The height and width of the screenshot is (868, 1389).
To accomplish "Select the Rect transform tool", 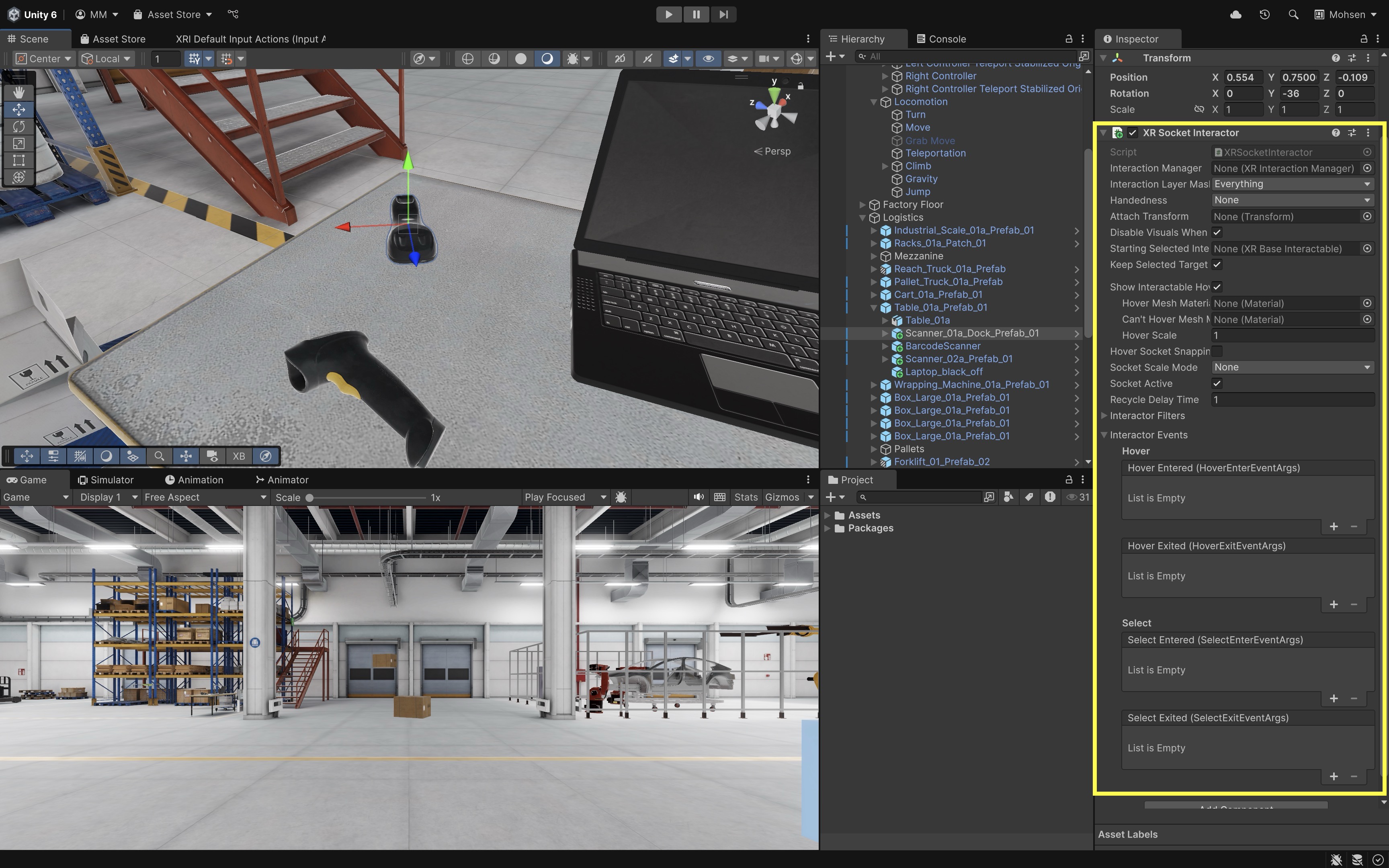I will [18, 160].
